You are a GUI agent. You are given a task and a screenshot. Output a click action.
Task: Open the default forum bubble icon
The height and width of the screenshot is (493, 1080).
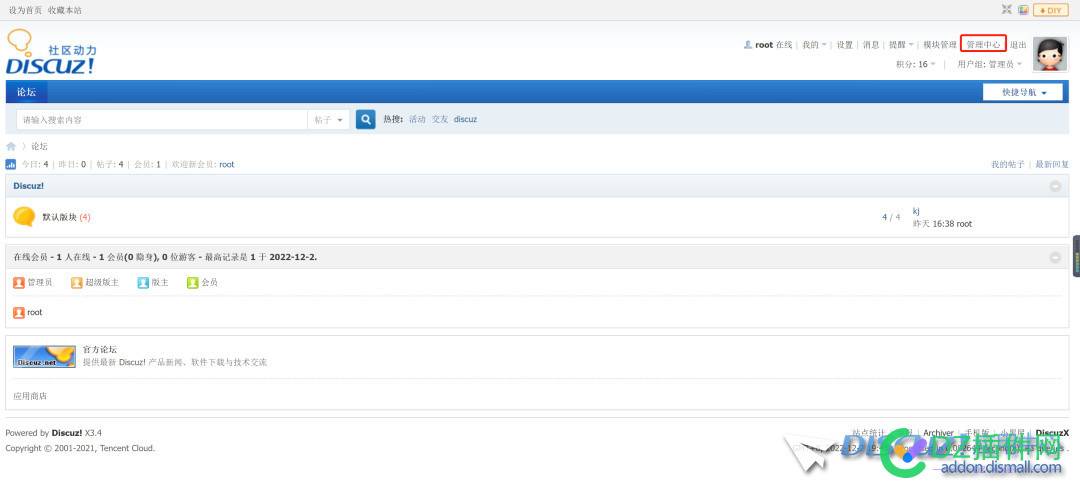[24, 217]
